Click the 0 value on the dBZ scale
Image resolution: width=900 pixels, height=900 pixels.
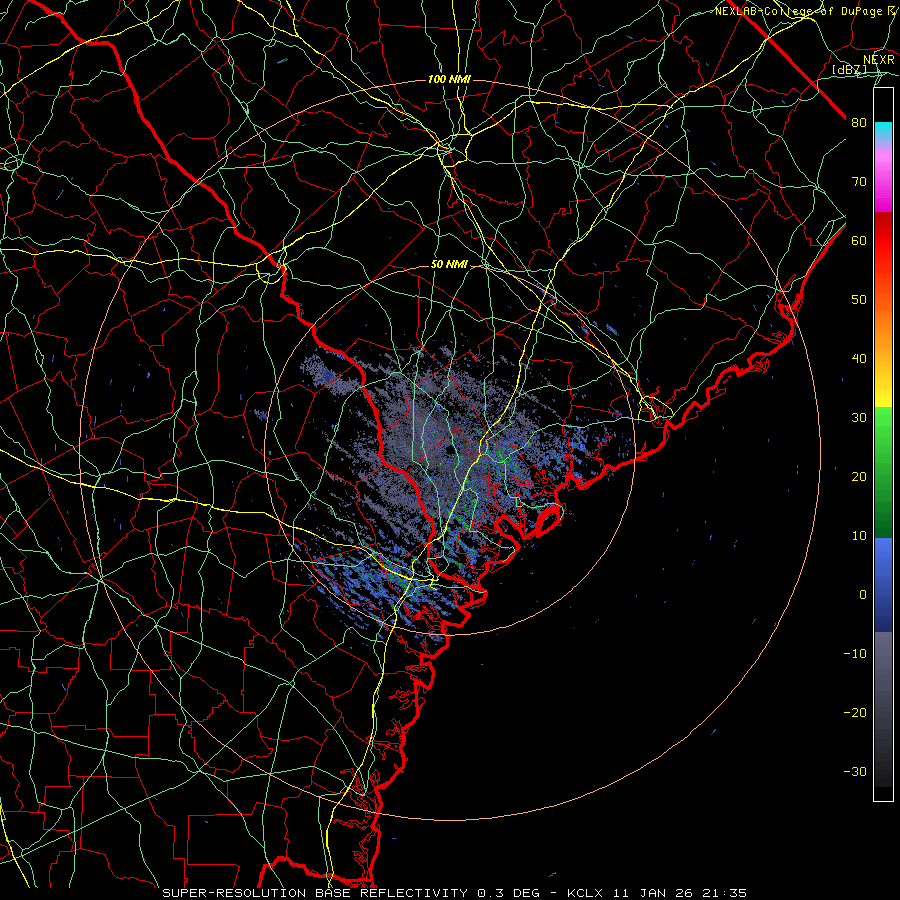863,595
